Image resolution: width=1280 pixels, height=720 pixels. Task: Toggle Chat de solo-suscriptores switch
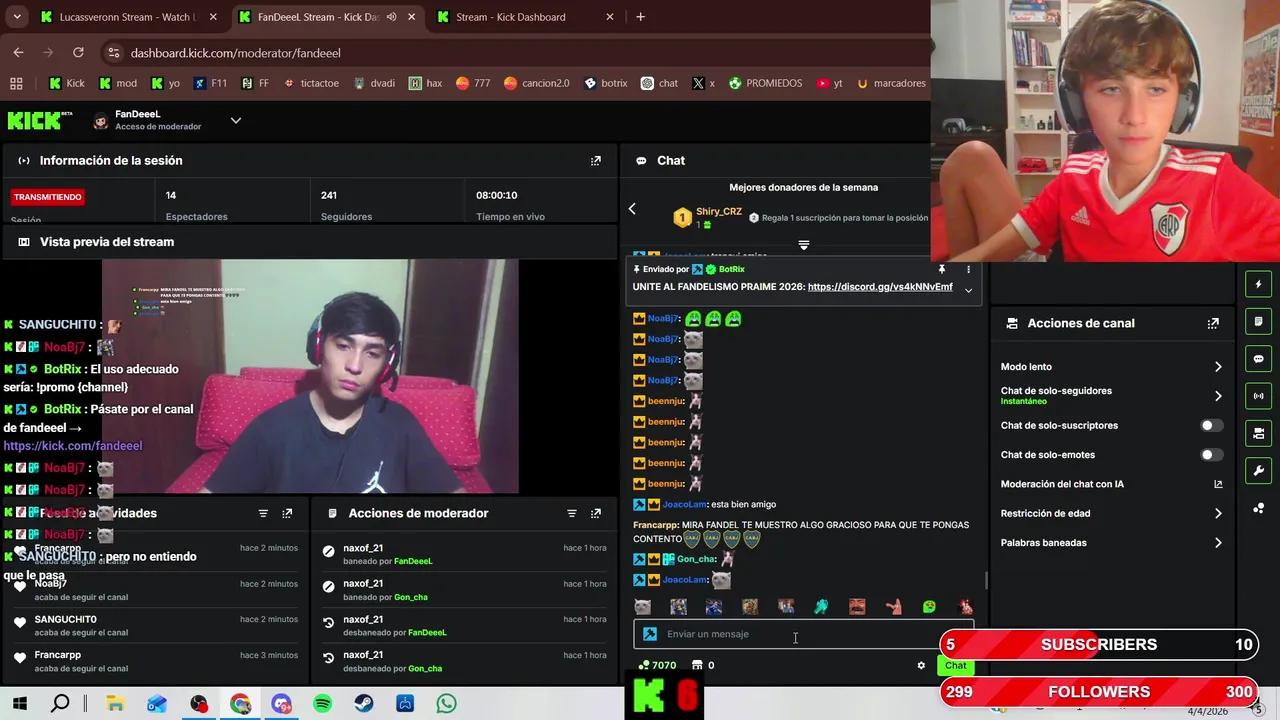click(x=1211, y=426)
